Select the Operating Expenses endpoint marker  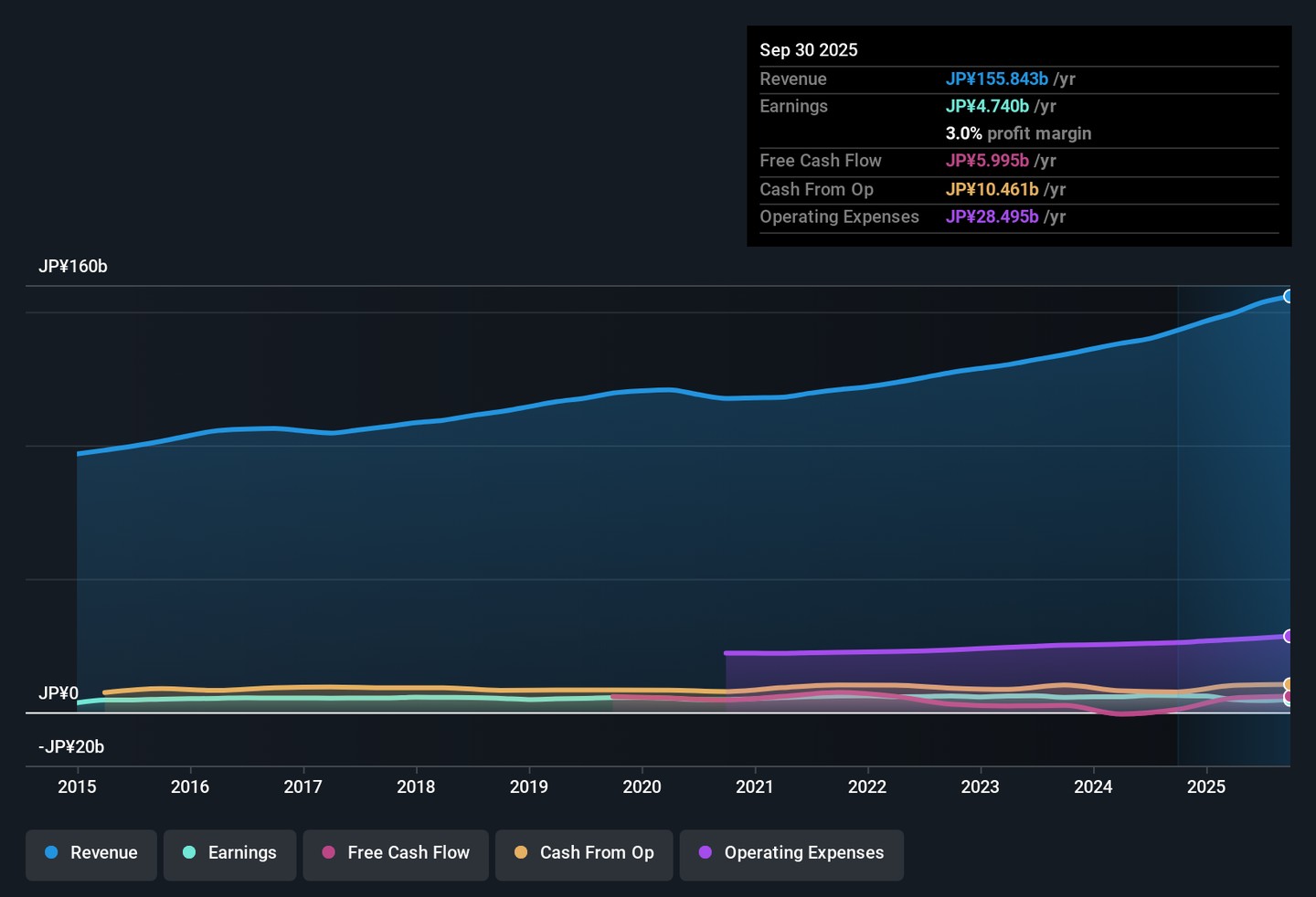(1289, 636)
